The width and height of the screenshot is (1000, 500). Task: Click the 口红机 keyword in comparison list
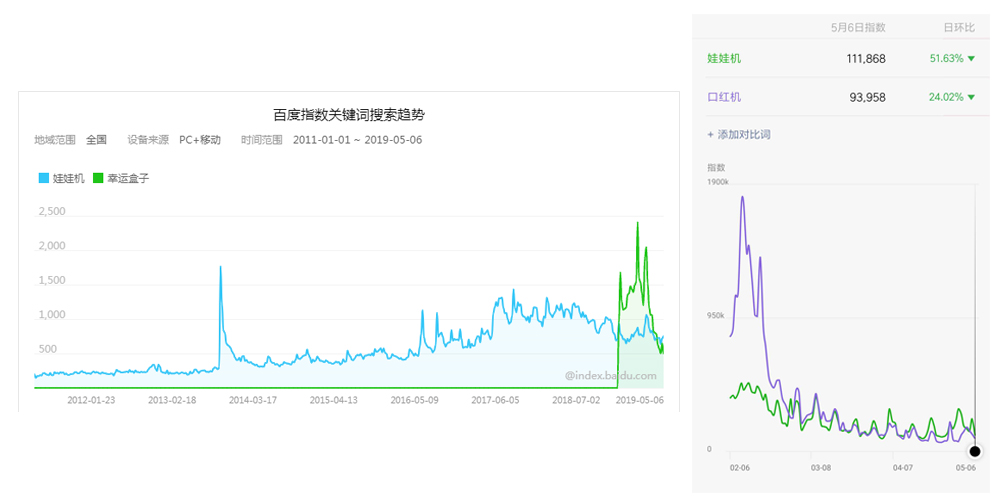click(724, 98)
